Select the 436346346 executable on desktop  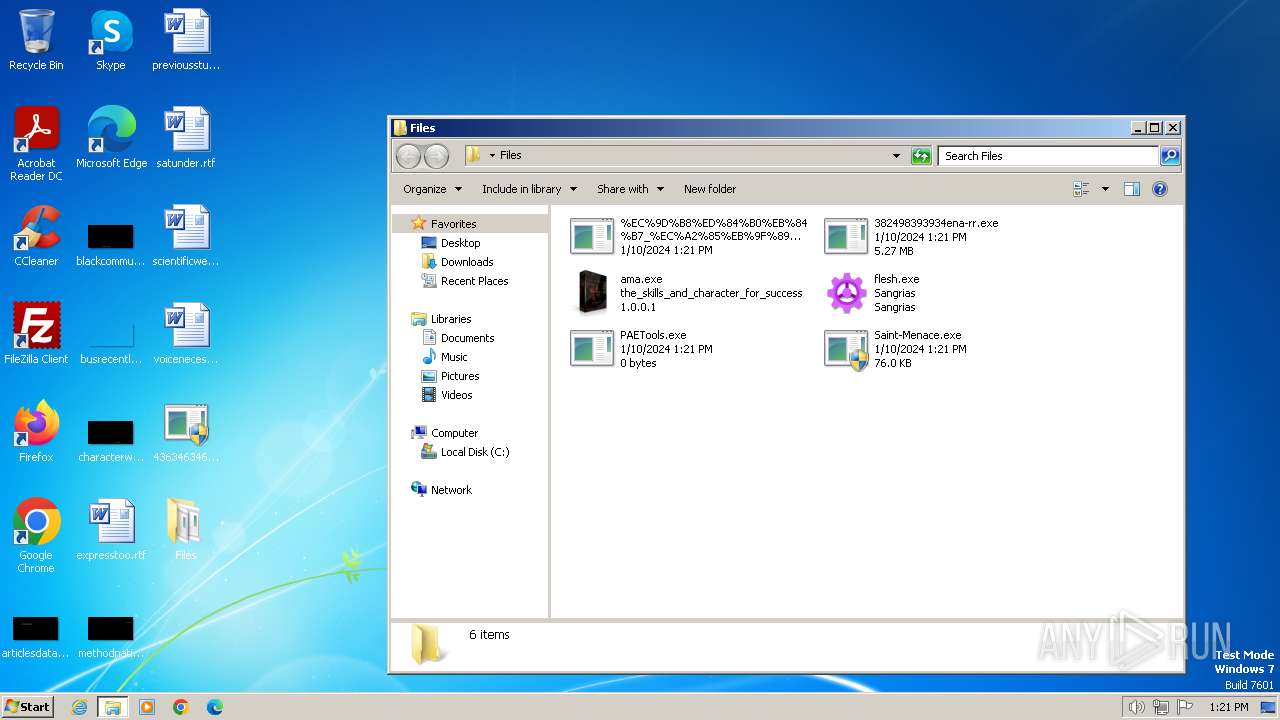(x=186, y=432)
